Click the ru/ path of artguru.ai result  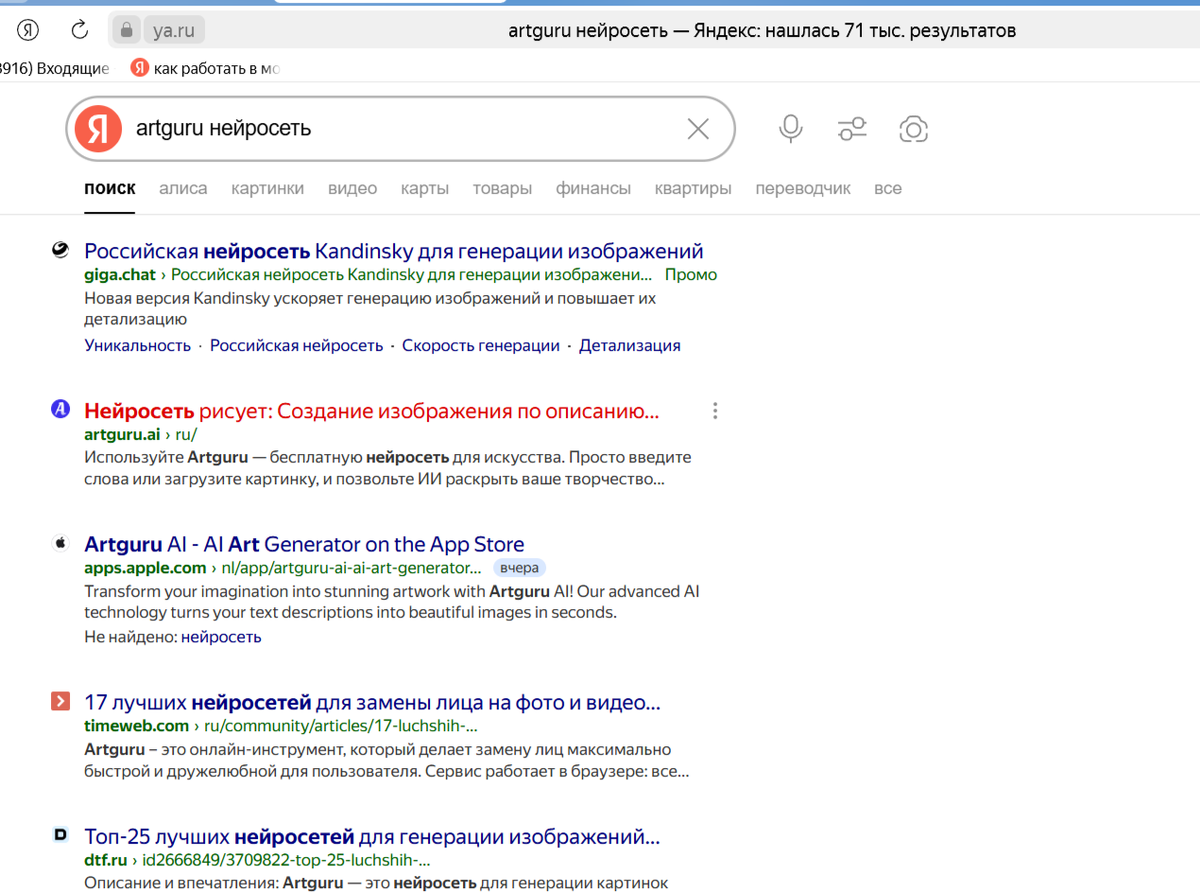pos(186,435)
